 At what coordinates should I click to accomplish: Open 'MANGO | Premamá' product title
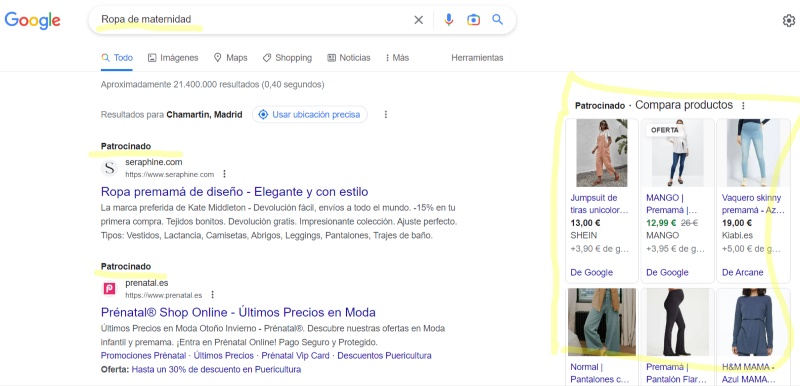(671, 204)
